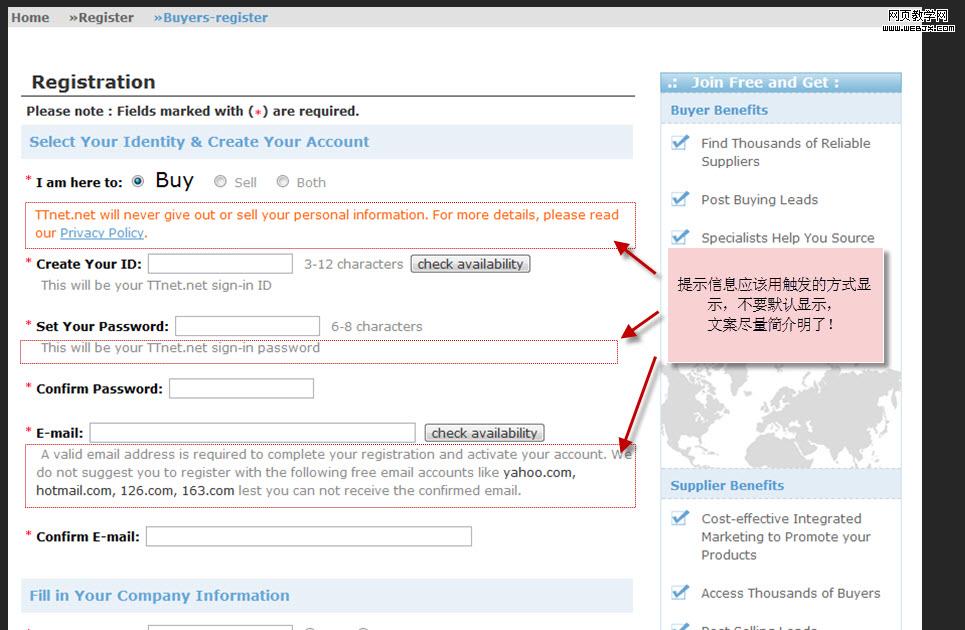Go to Home breadcrumb
This screenshot has width=965, height=630.
pyautogui.click(x=30, y=17)
